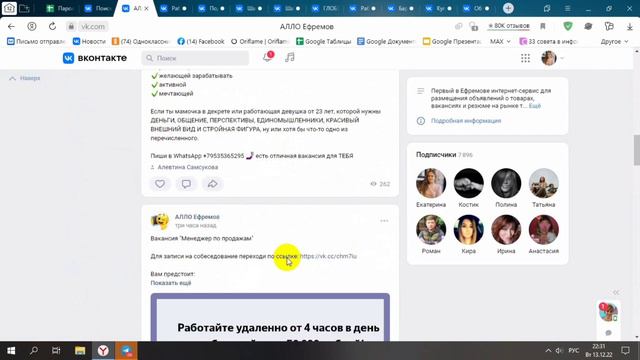Image resolution: width=640 pixels, height=360 pixels.
Task: Open the АЛЛО Ефремов post author name
Action: click(197, 217)
